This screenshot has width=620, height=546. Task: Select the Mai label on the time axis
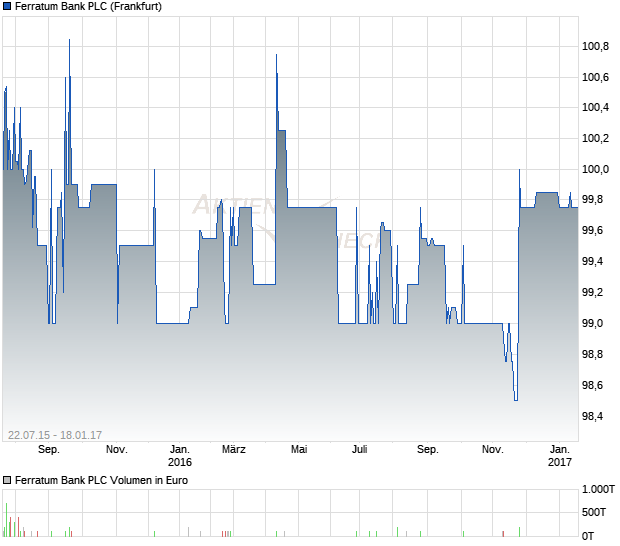point(298,450)
